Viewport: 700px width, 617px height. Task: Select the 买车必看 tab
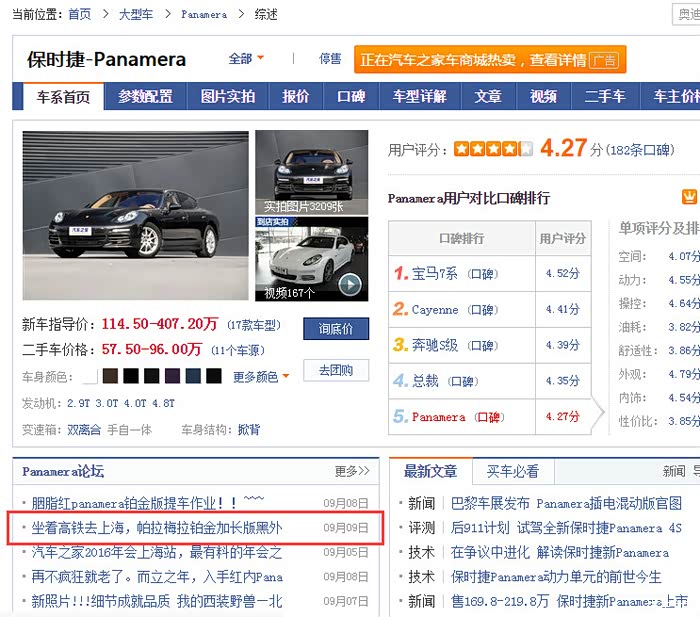(x=513, y=471)
